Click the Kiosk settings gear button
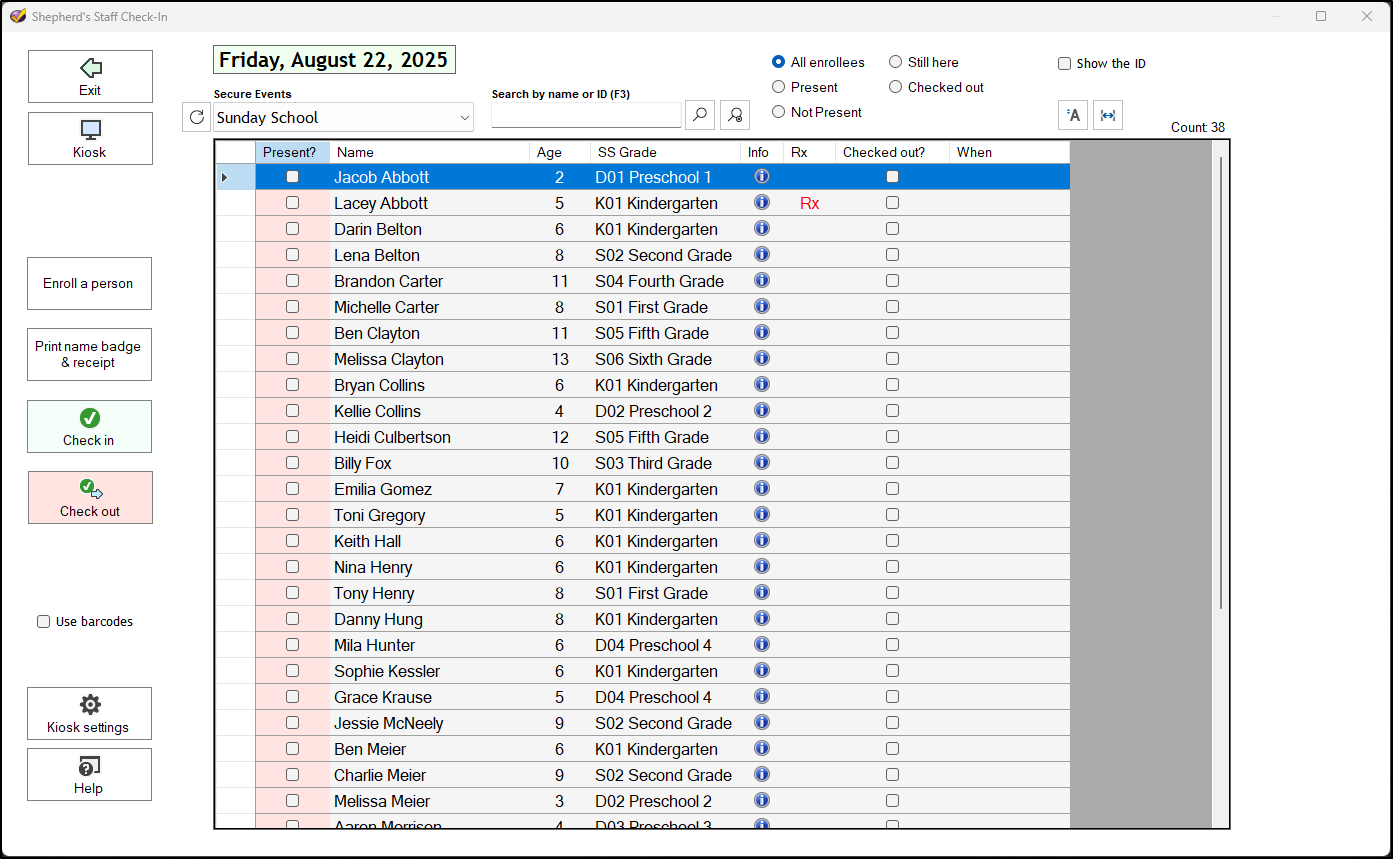Image resolution: width=1393 pixels, height=859 pixels. pyautogui.click(x=90, y=713)
